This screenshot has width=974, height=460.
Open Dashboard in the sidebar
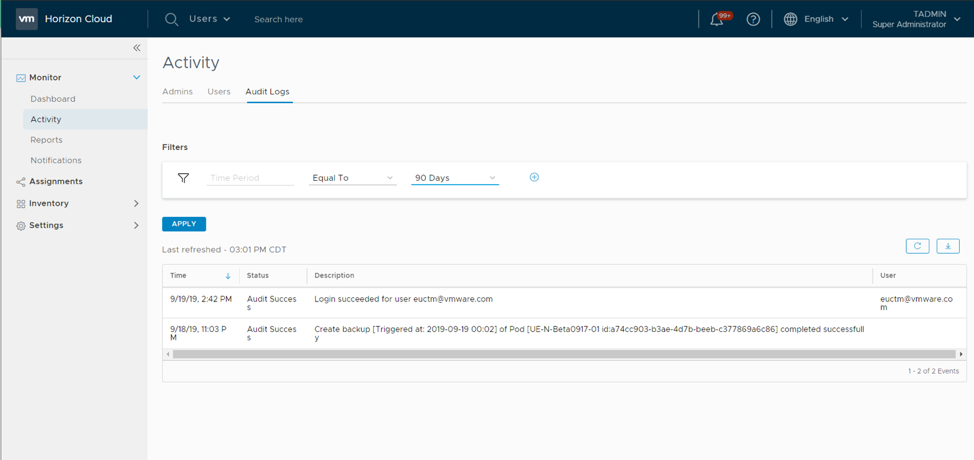[53, 99]
